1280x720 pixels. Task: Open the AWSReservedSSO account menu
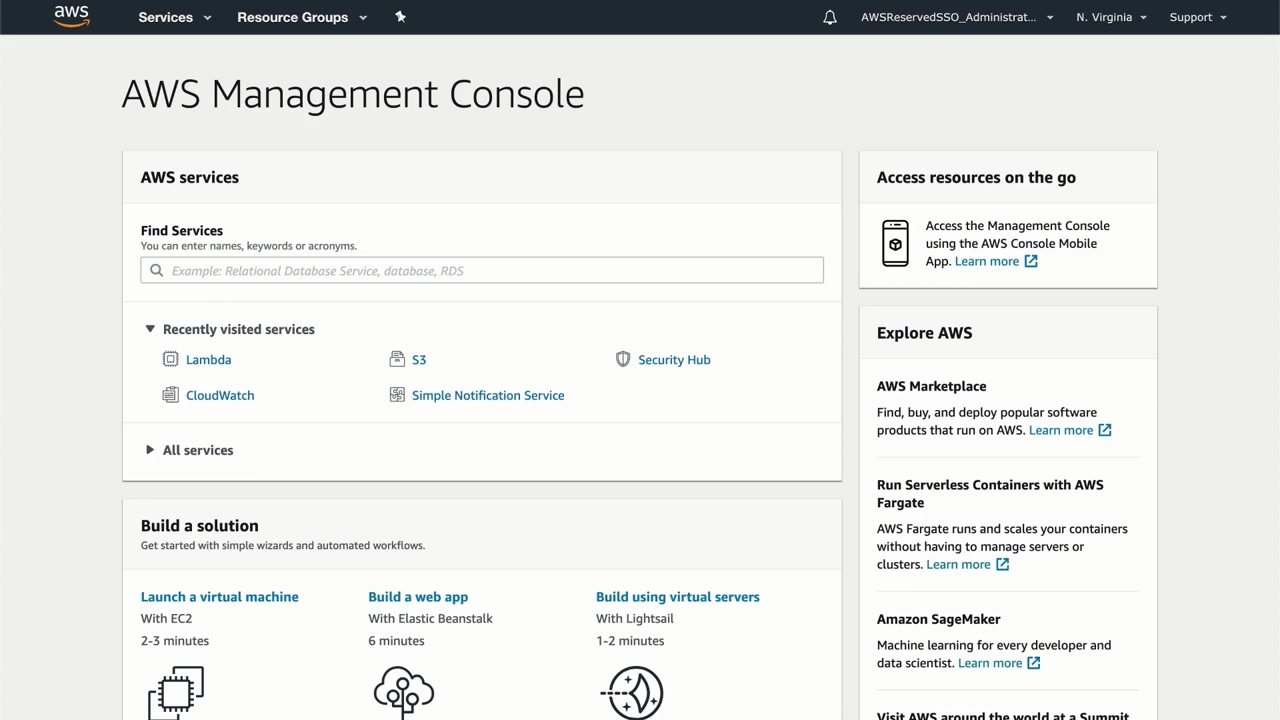coord(957,17)
